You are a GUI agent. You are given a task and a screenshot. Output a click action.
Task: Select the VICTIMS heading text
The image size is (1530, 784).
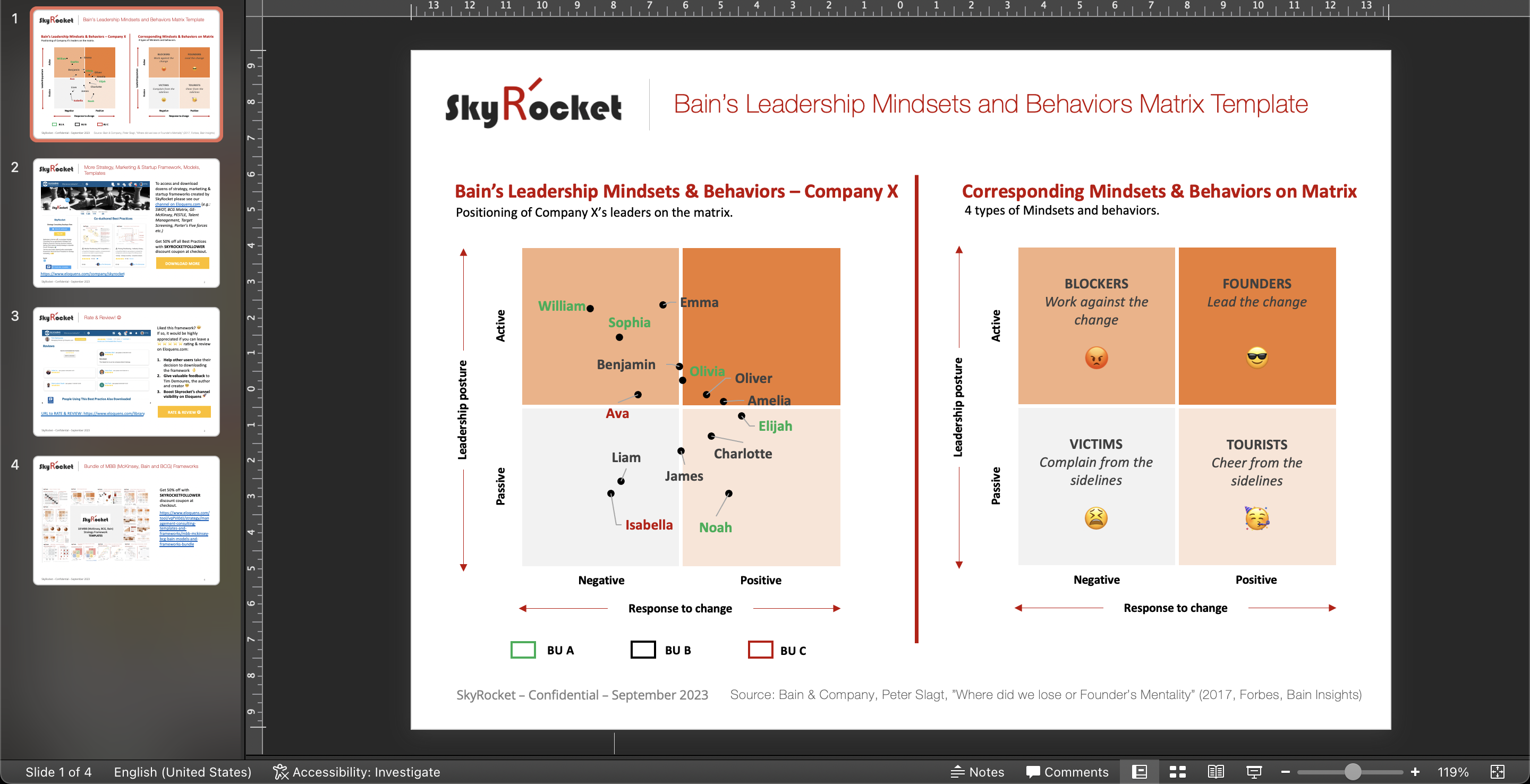1096,444
